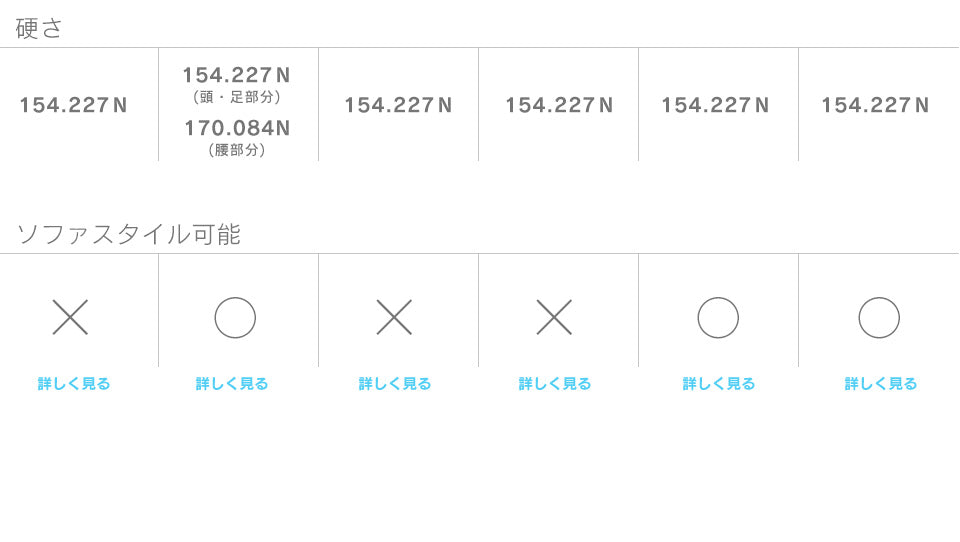Click the 硬さ section heading

tap(40, 28)
